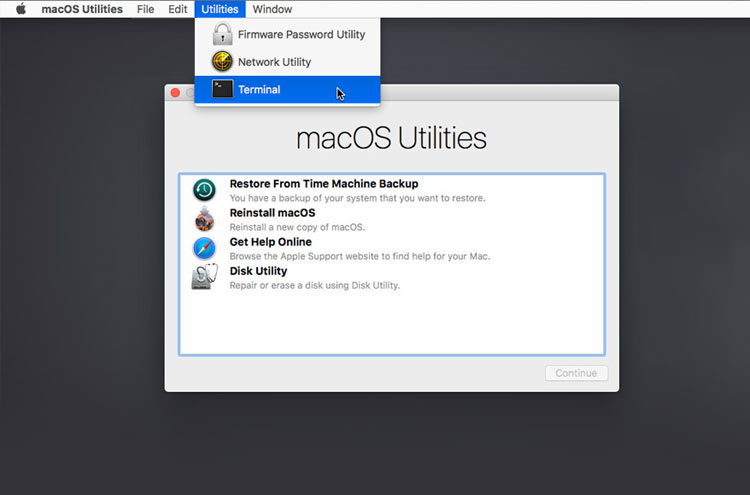The image size is (750, 495).
Task: Click the Continue button
Action: (576, 373)
